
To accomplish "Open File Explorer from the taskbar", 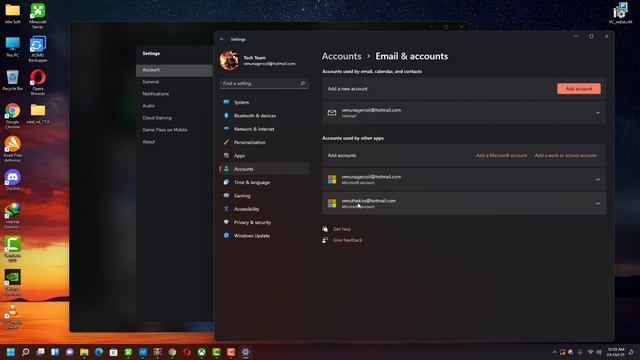I will click(84, 352).
